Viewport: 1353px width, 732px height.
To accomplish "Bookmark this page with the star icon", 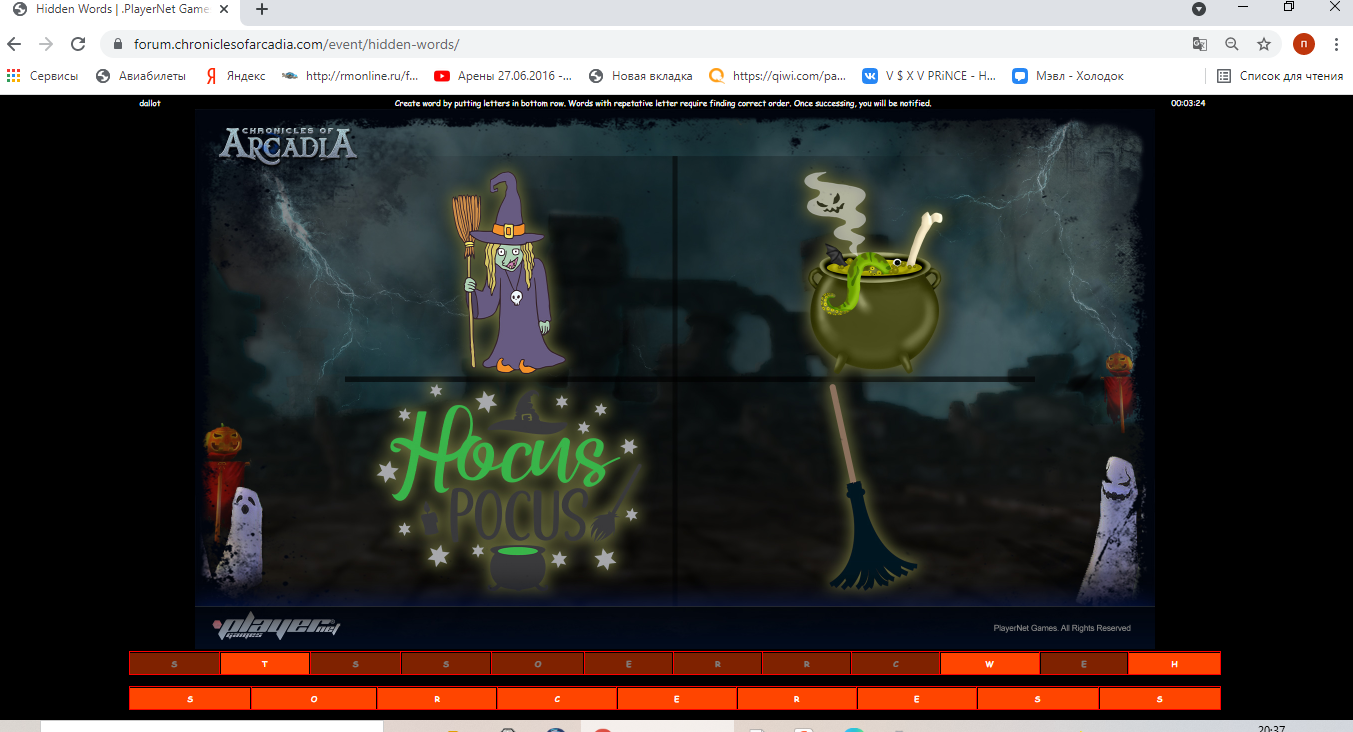I will [1264, 44].
